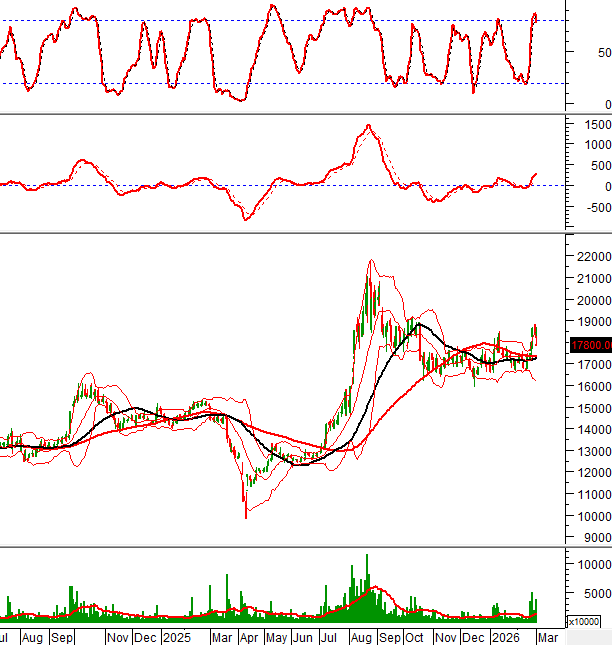
Task: Click the 22000 price axis label
Action: click(591, 257)
